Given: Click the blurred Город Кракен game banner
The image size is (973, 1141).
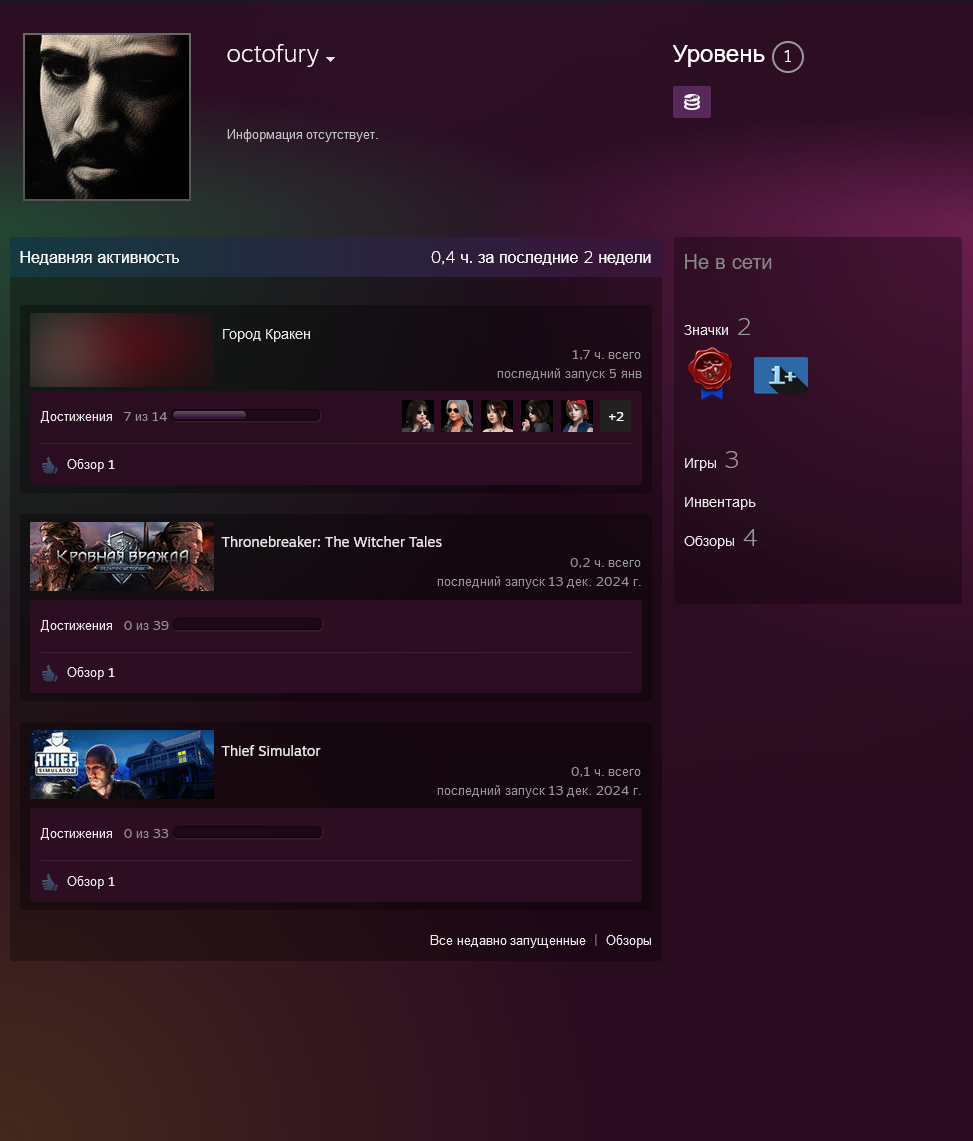Looking at the screenshot, I should click(x=122, y=350).
